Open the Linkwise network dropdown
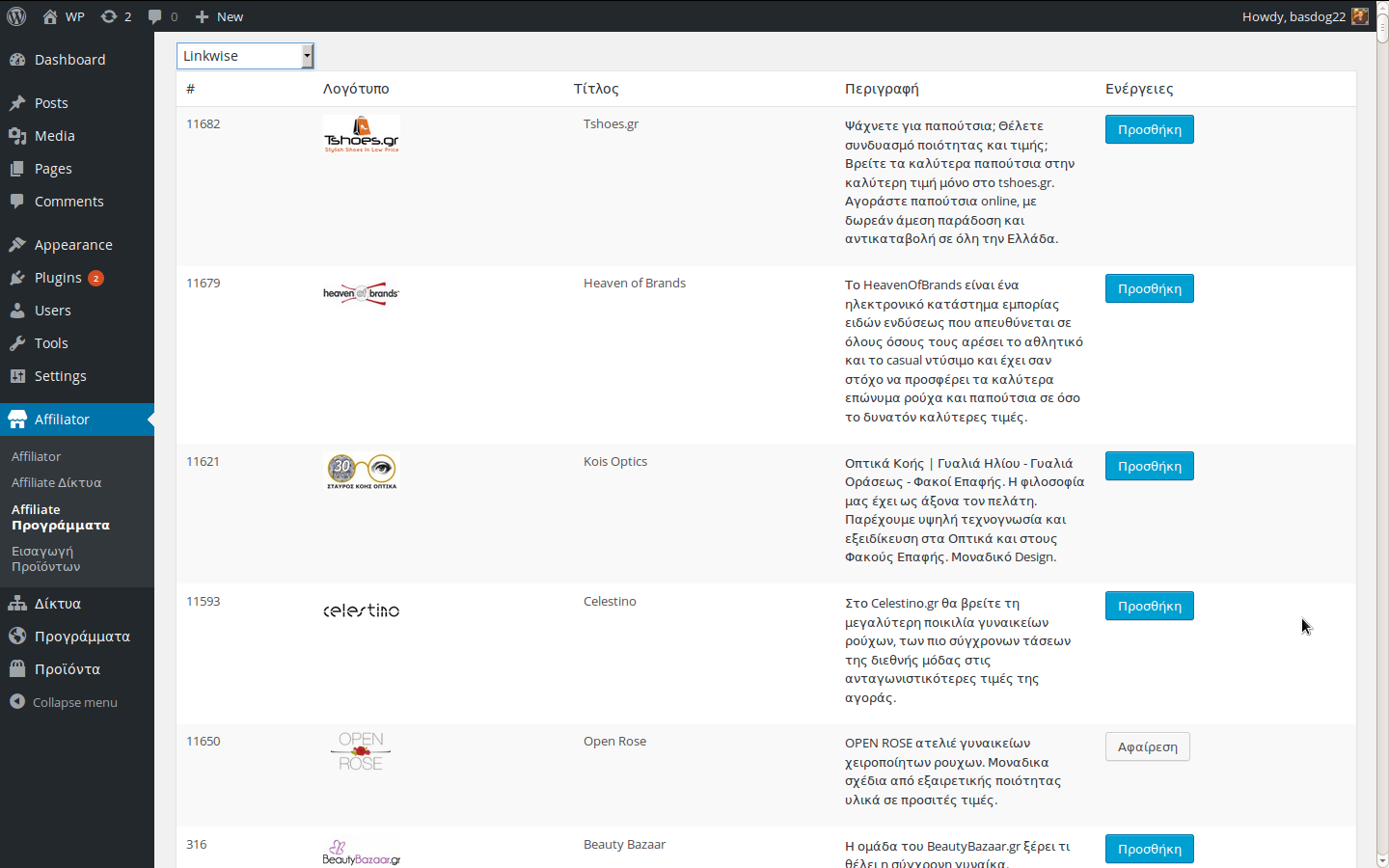1389x868 pixels. click(245, 56)
